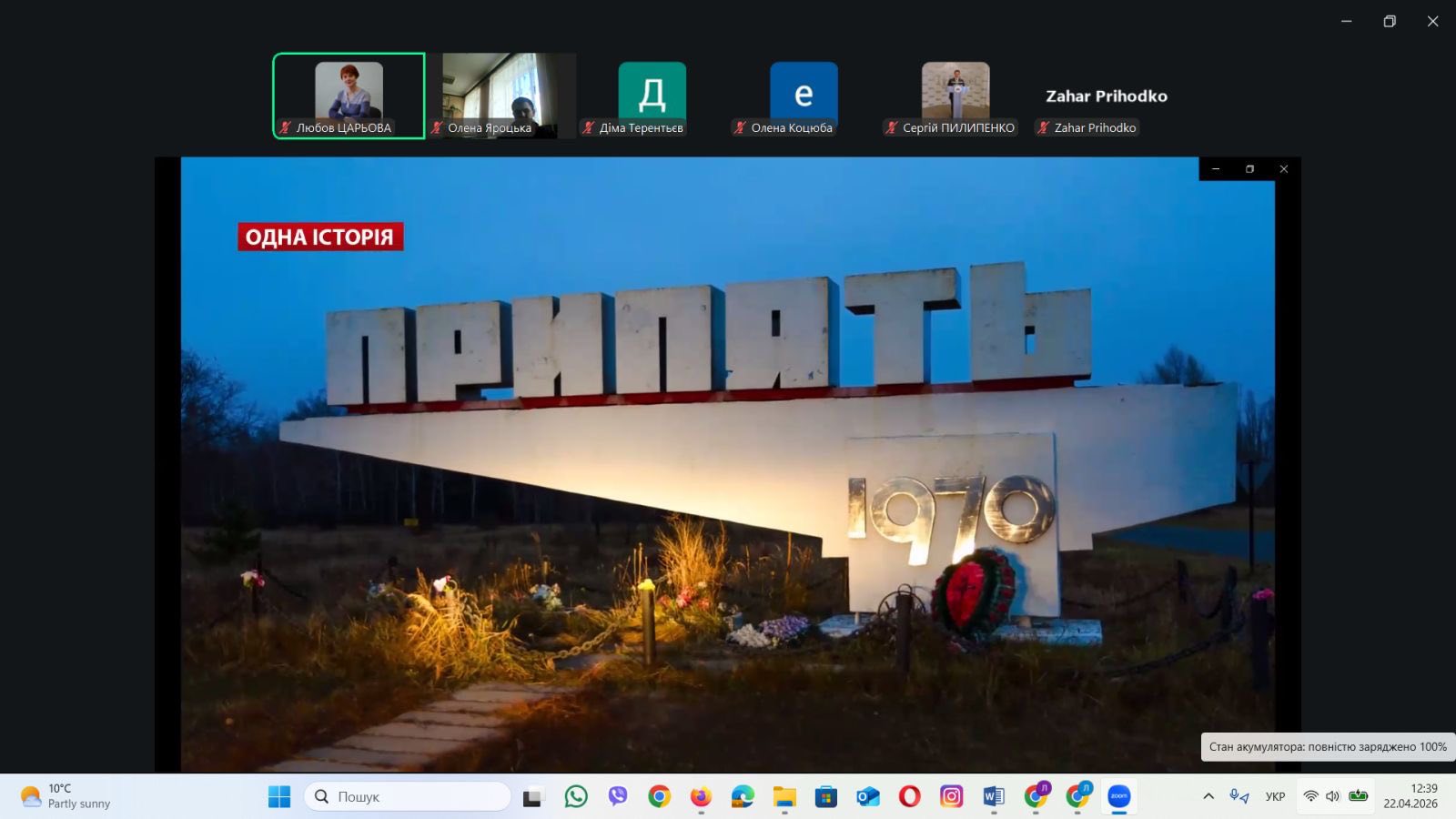
Task: Launch Firefox from the taskbar
Action: click(701, 797)
